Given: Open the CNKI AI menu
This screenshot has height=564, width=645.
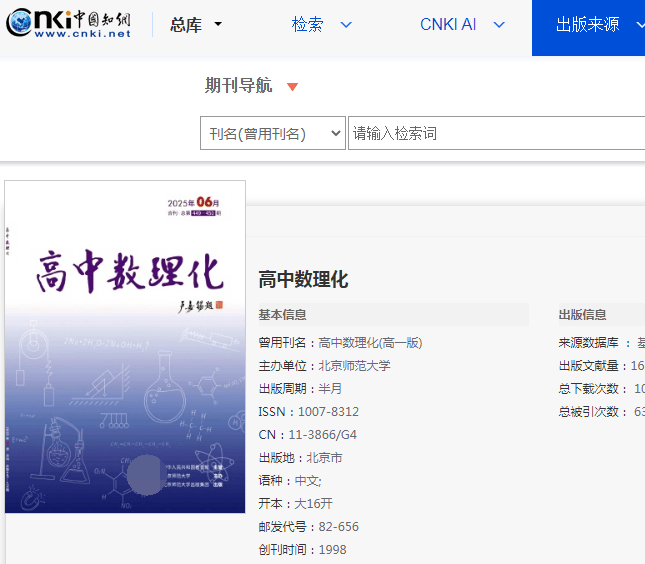Looking at the screenshot, I should (462, 25).
